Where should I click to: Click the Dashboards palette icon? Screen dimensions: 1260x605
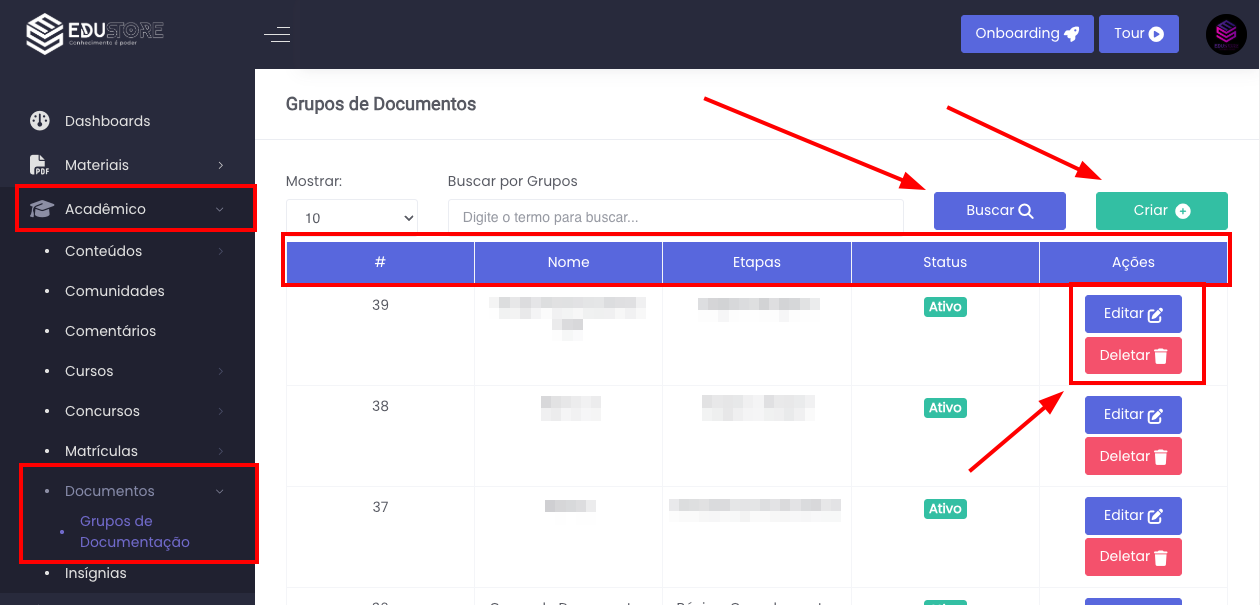[40, 121]
